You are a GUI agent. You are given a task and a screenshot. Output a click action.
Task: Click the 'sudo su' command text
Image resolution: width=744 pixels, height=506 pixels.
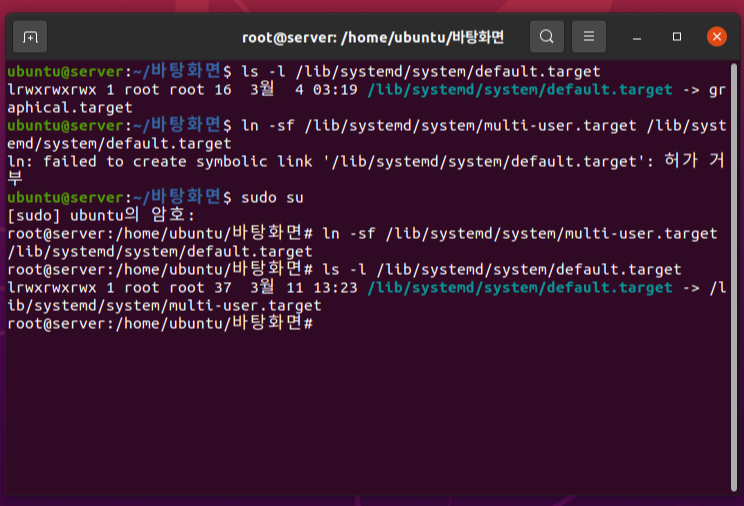[x=272, y=197]
